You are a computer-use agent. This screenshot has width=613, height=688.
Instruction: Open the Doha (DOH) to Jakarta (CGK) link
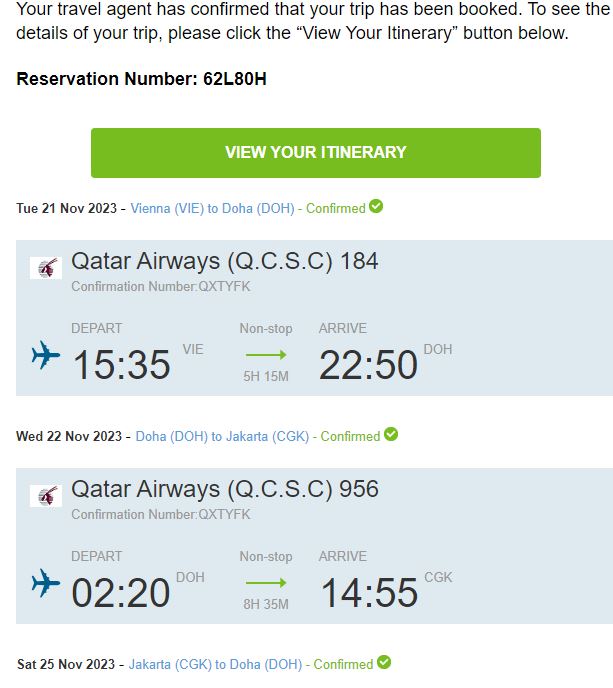[x=222, y=437]
